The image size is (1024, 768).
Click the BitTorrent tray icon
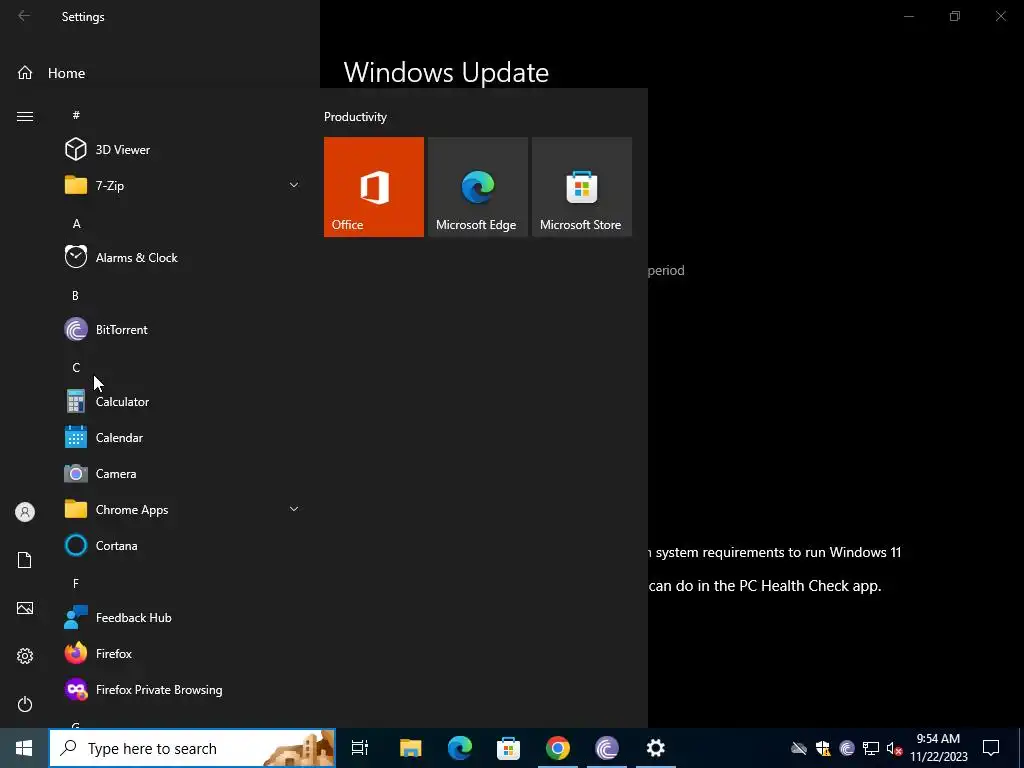pyautogui.click(x=847, y=748)
